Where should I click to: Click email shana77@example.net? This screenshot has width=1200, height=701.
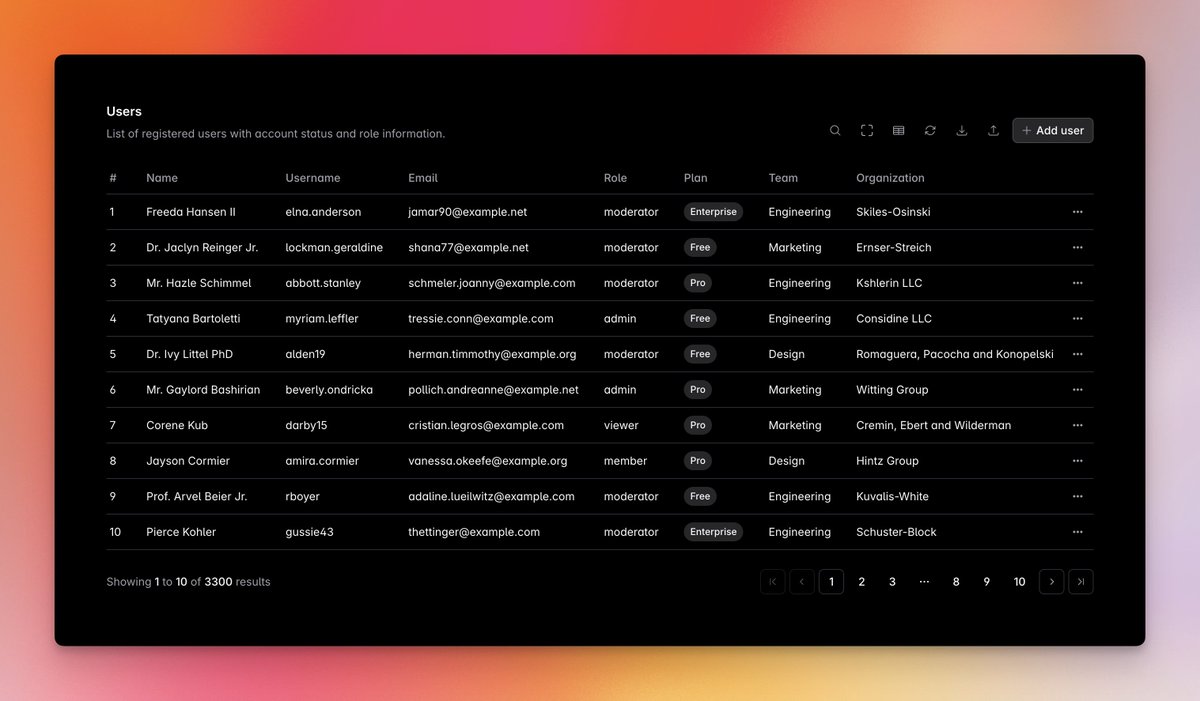point(468,248)
